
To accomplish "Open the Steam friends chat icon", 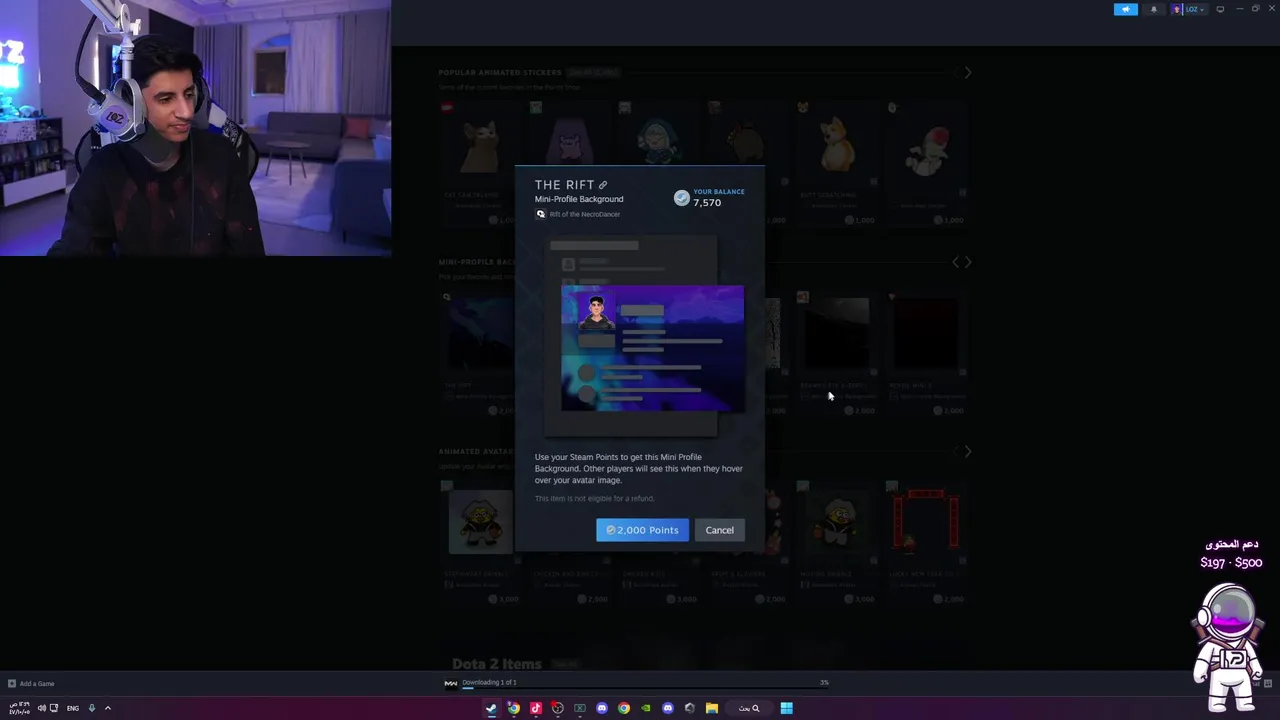I will click(x=1268, y=684).
